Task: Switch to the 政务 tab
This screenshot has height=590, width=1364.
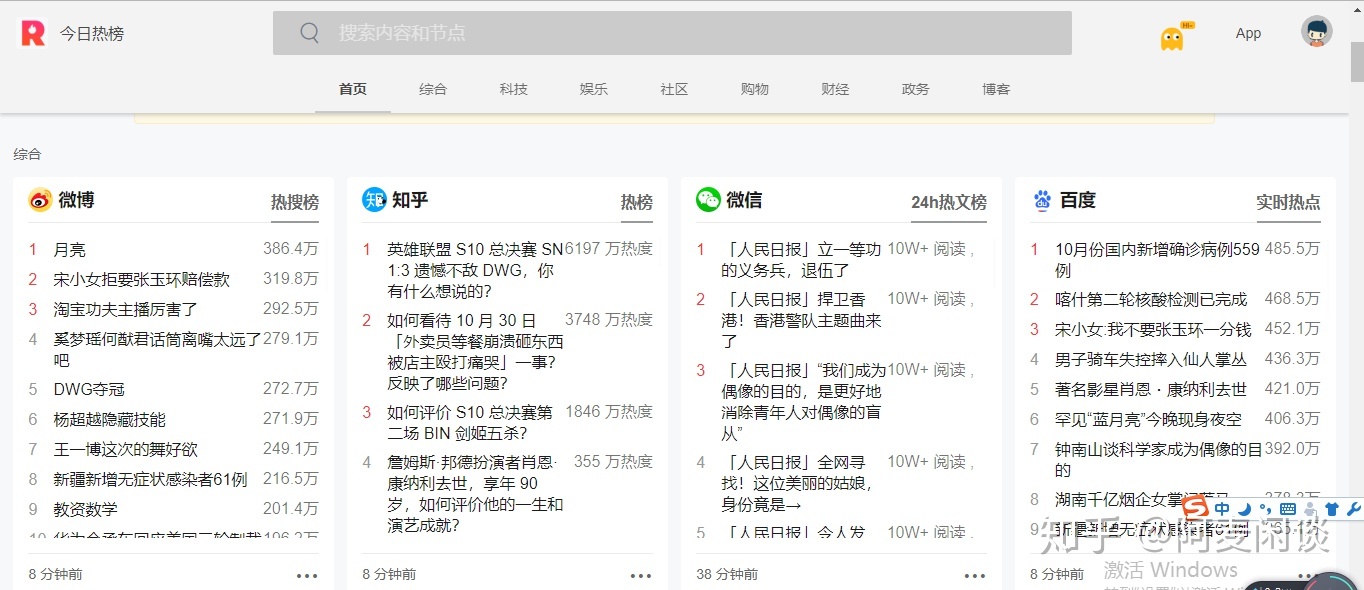Action: (x=915, y=89)
